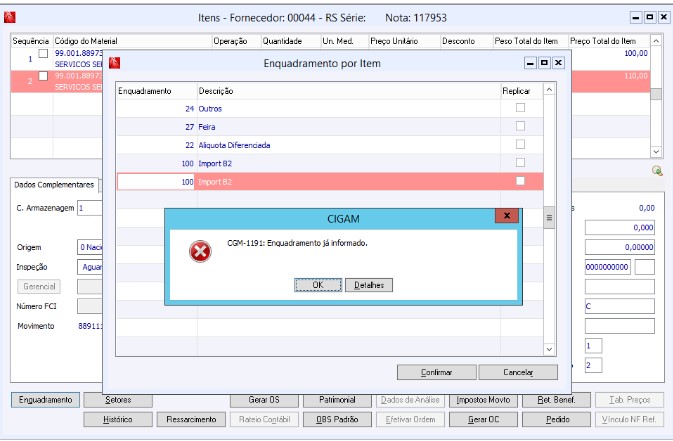Close the Enquadramento por Item window
This screenshot has height=441, width=673.
[558, 63]
